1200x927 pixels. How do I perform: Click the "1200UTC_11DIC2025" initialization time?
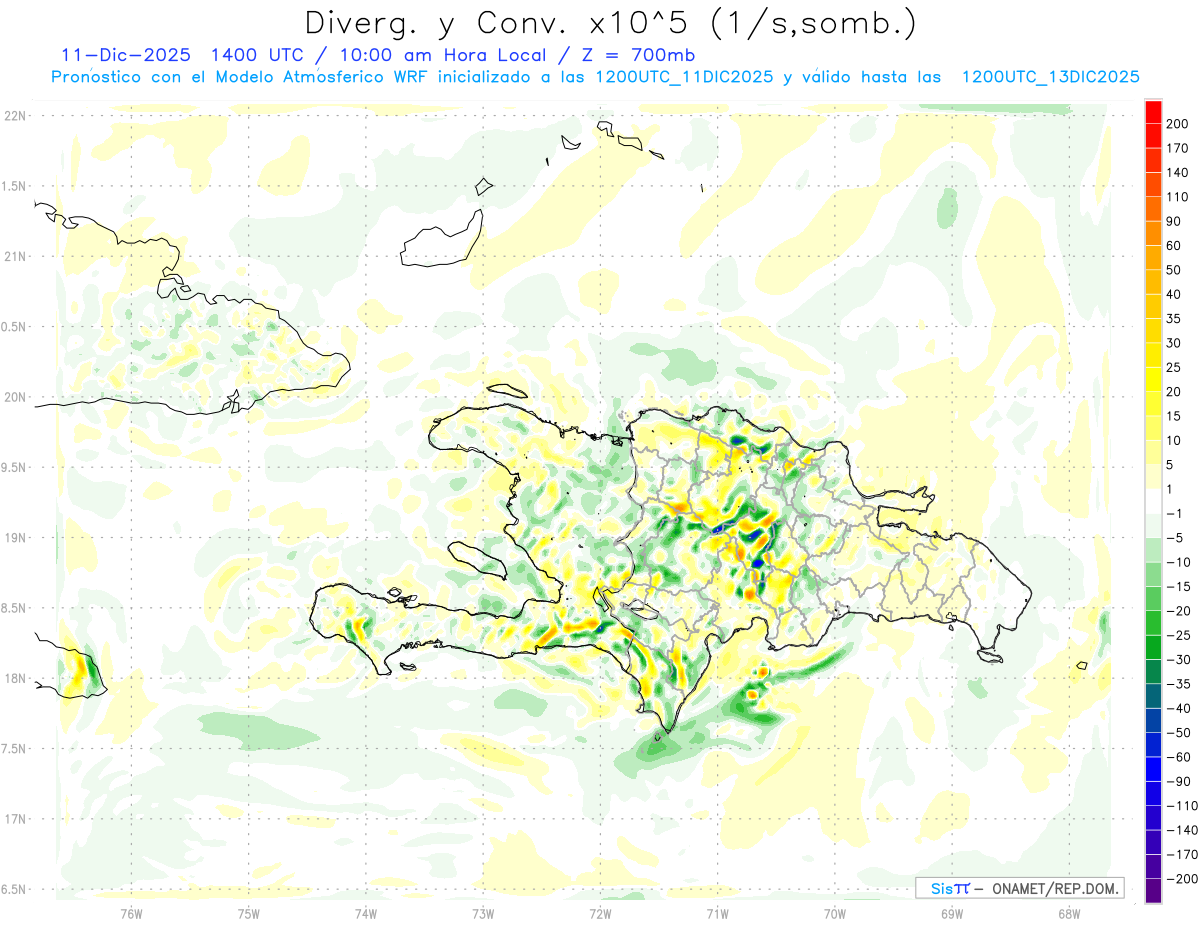click(683, 77)
